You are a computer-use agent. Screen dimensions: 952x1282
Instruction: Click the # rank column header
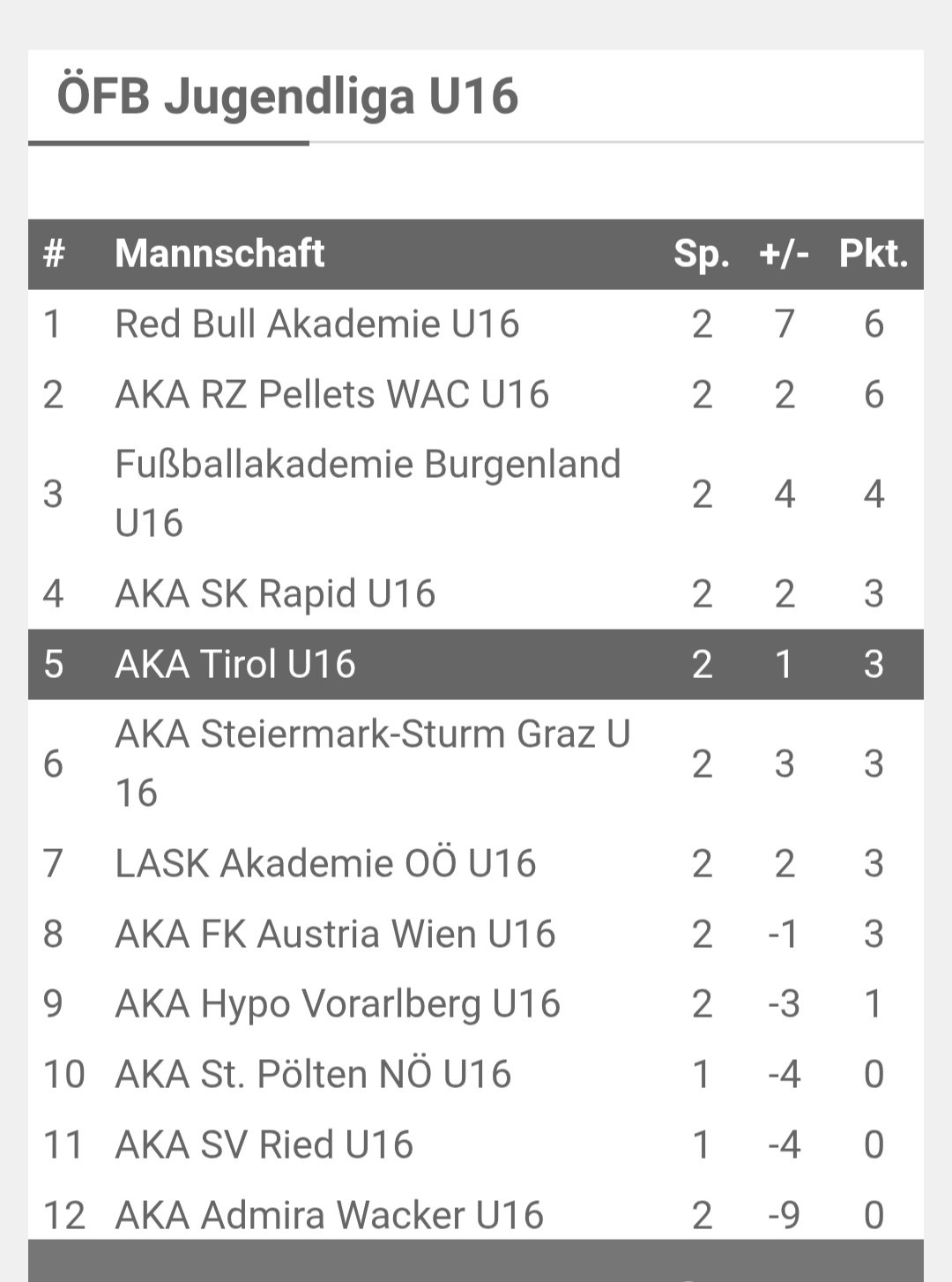click(x=54, y=254)
